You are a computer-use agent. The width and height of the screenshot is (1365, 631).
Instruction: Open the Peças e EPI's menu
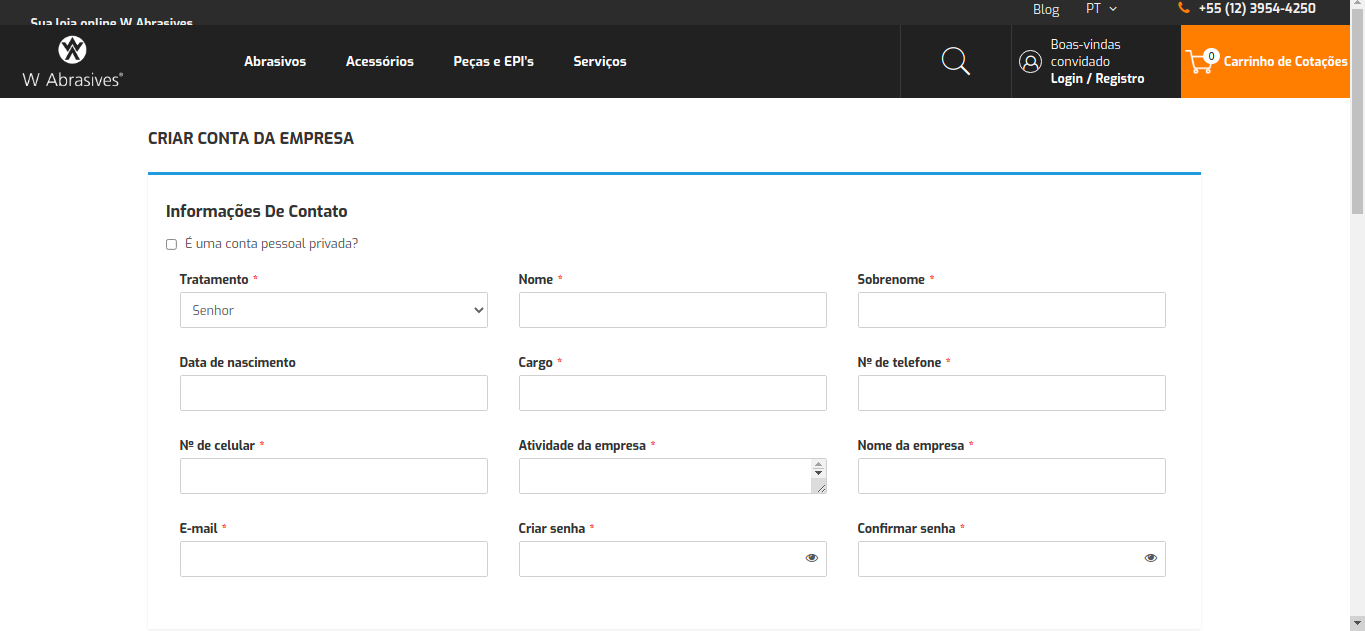click(494, 61)
